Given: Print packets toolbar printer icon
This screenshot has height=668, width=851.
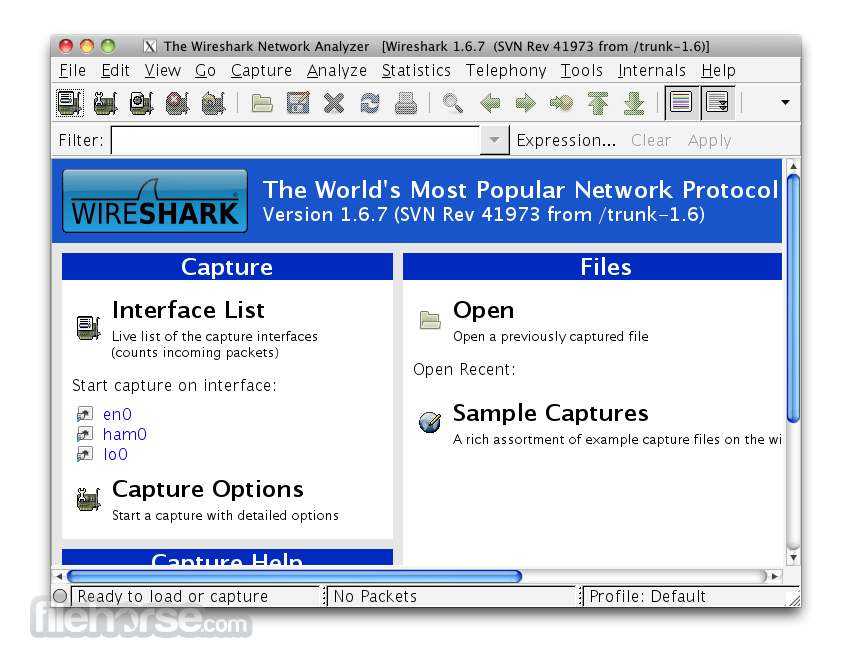Looking at the screenshot, I should [405, 103].
